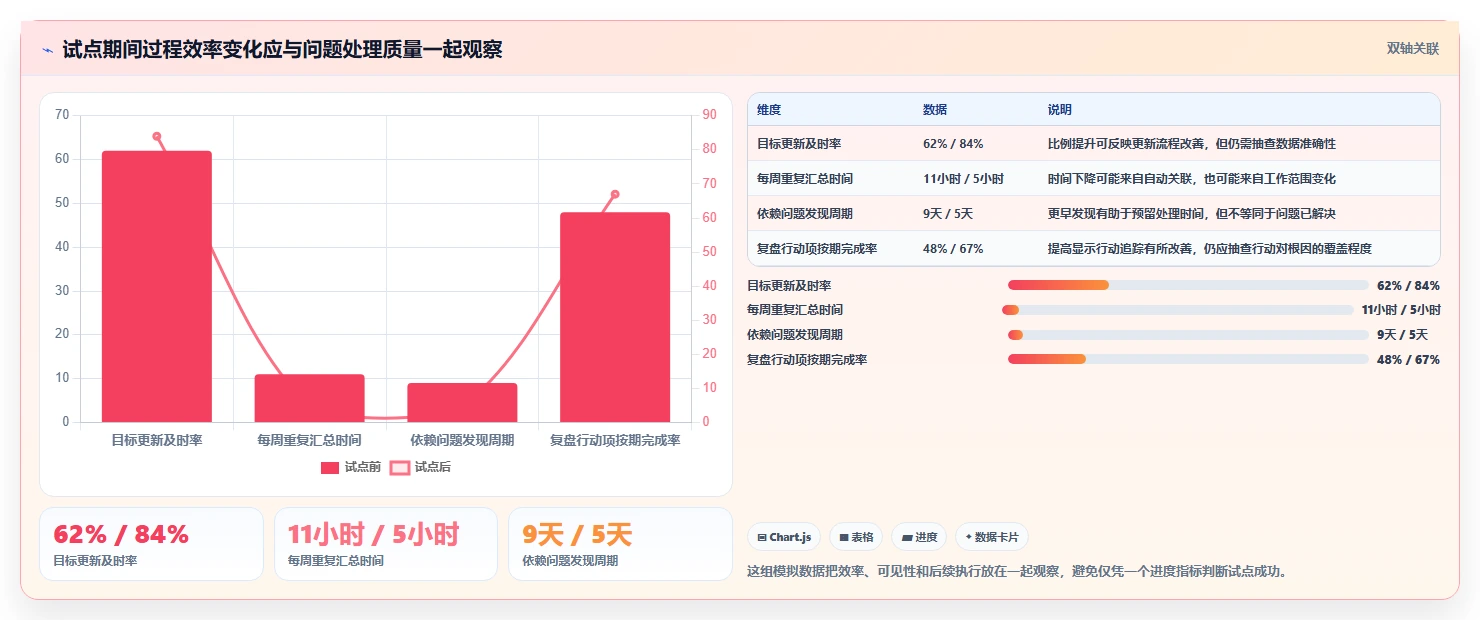Viewport: 1480px width, 620px height.
Task: Click the 复盘行动项按期完成率 progress bar
Action: (1188, 359)
